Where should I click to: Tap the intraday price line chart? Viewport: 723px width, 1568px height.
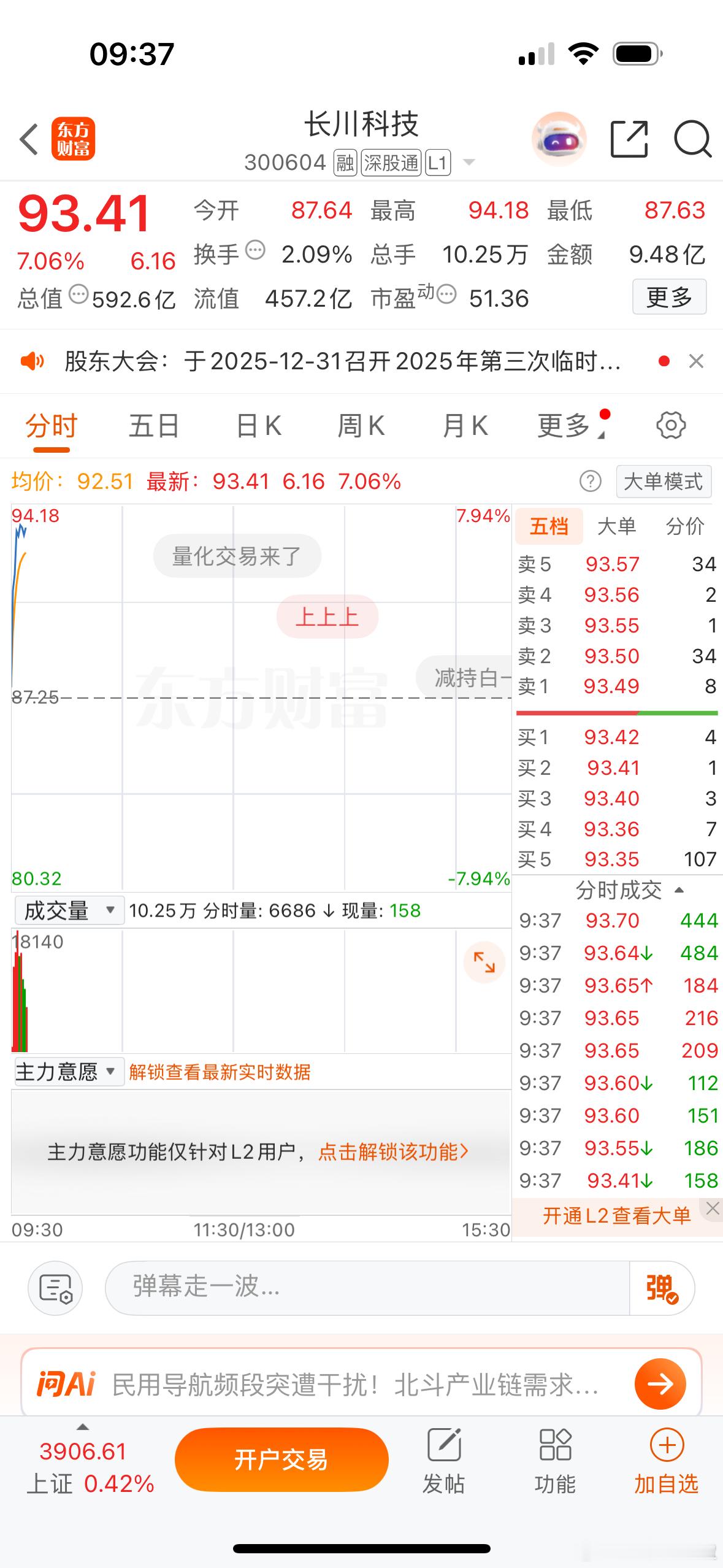(261, 697)
